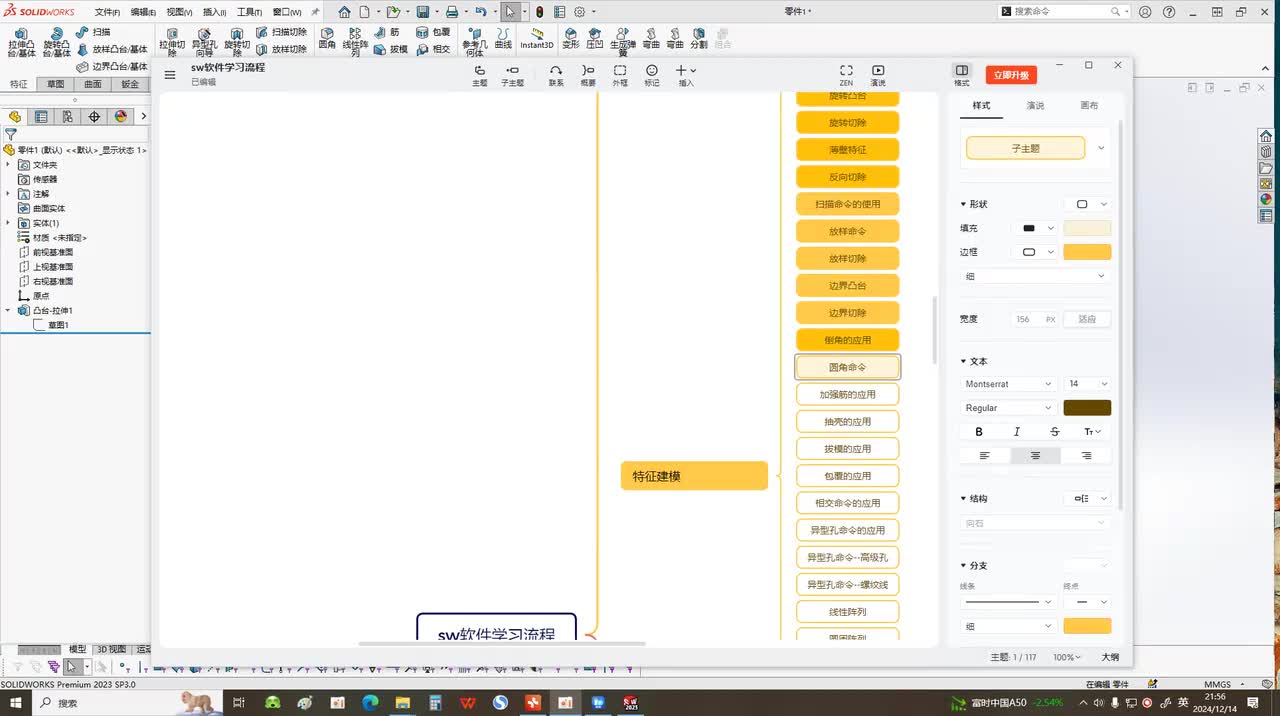Click the 旋转凸台/基体 revolve boss tool

tap(56, 42)
